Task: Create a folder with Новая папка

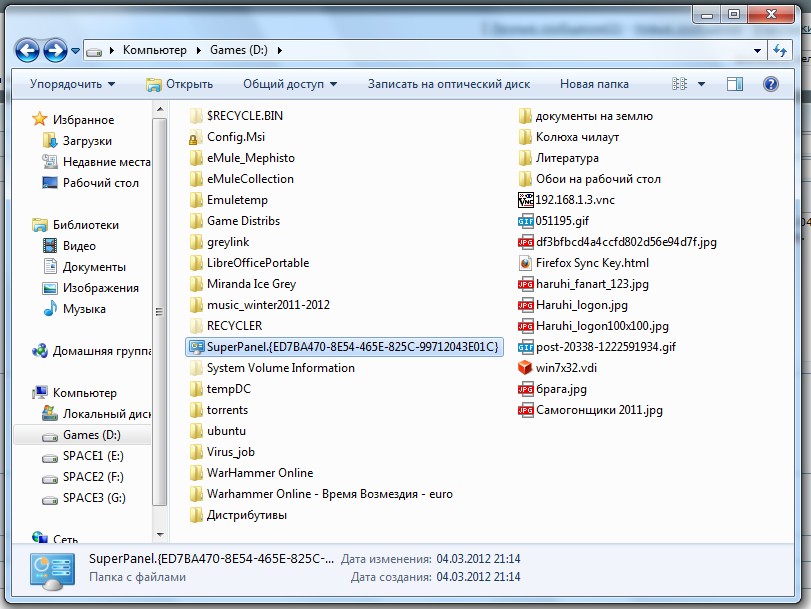Action: click(x=594, y=84)
